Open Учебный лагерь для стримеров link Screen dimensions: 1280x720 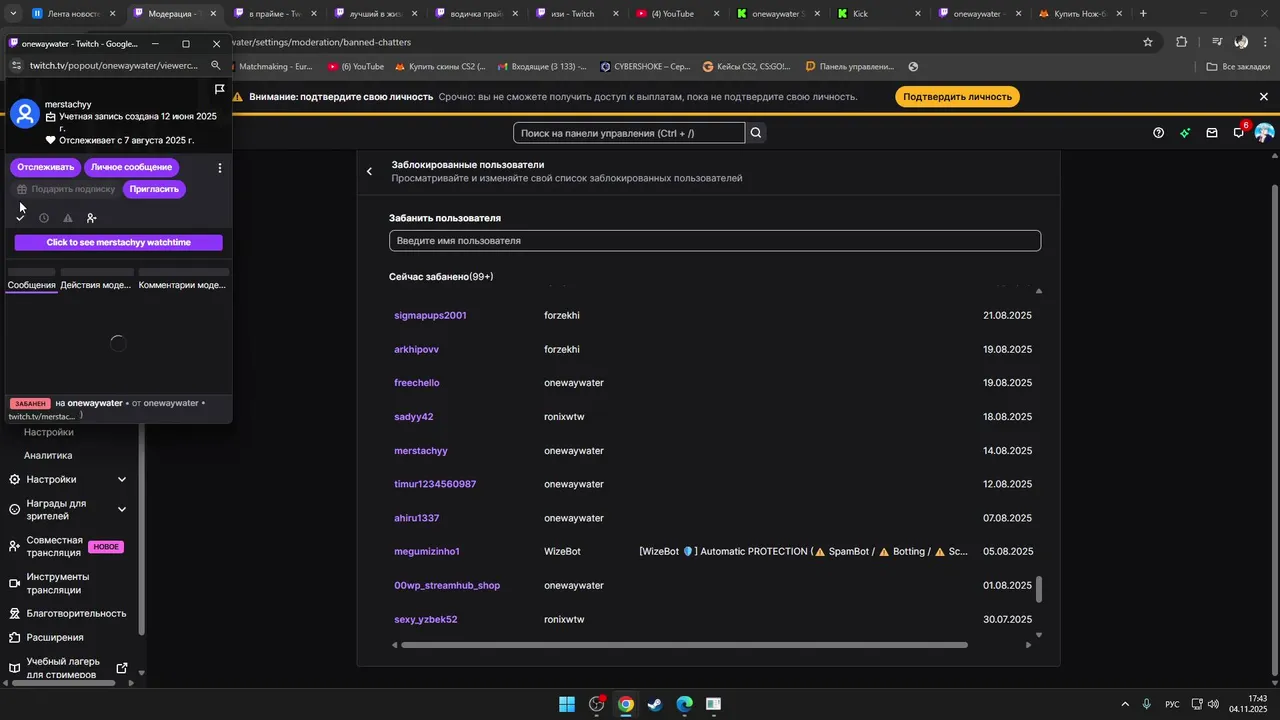point(68,668)
